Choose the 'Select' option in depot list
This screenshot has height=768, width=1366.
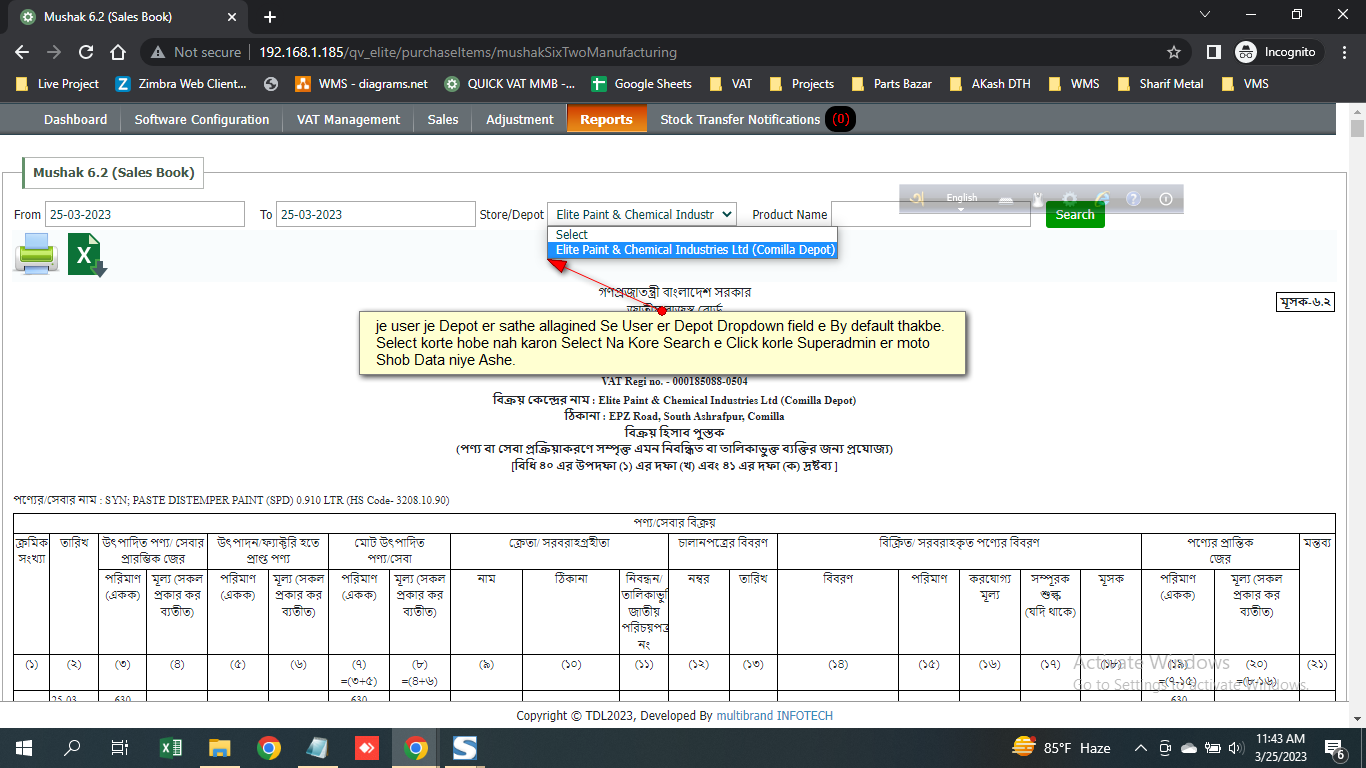(x=692, y=234)
